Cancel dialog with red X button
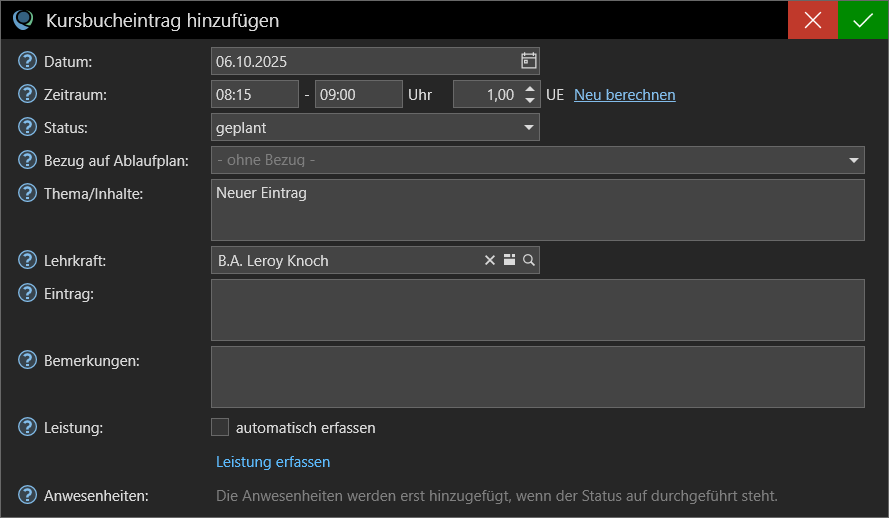The width and height of the screenshot is (889, 518). coord(813,20)
